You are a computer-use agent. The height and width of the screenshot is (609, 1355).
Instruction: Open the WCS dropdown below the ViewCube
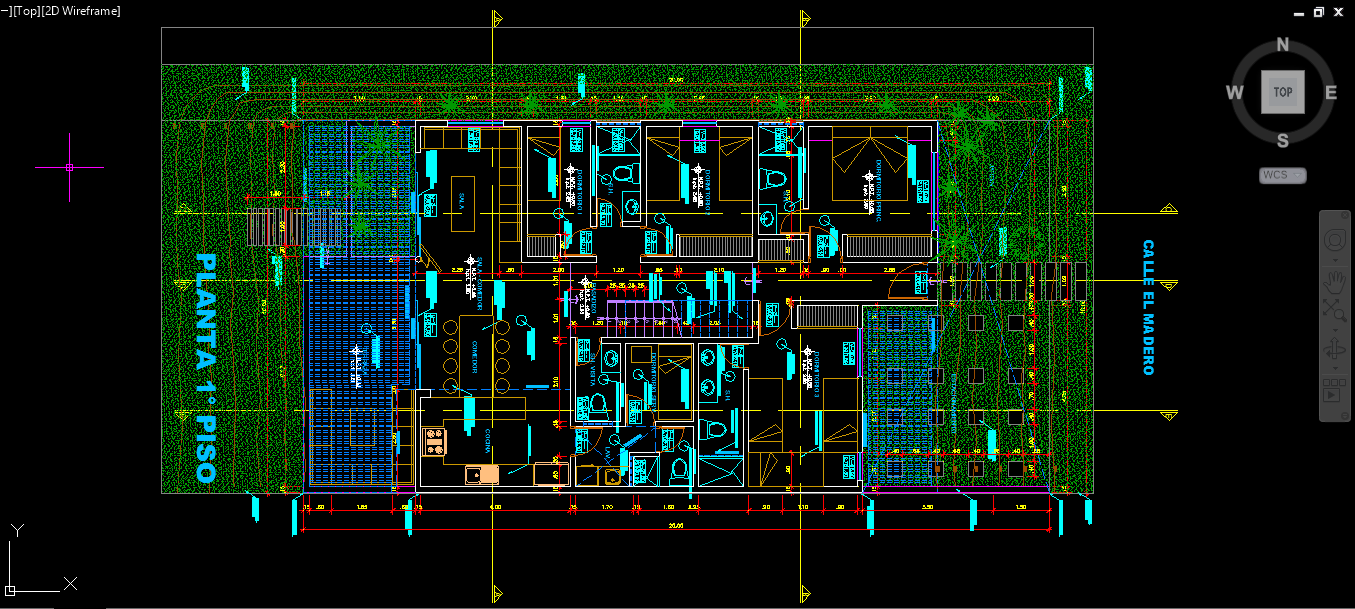[x=1283, y=174]
